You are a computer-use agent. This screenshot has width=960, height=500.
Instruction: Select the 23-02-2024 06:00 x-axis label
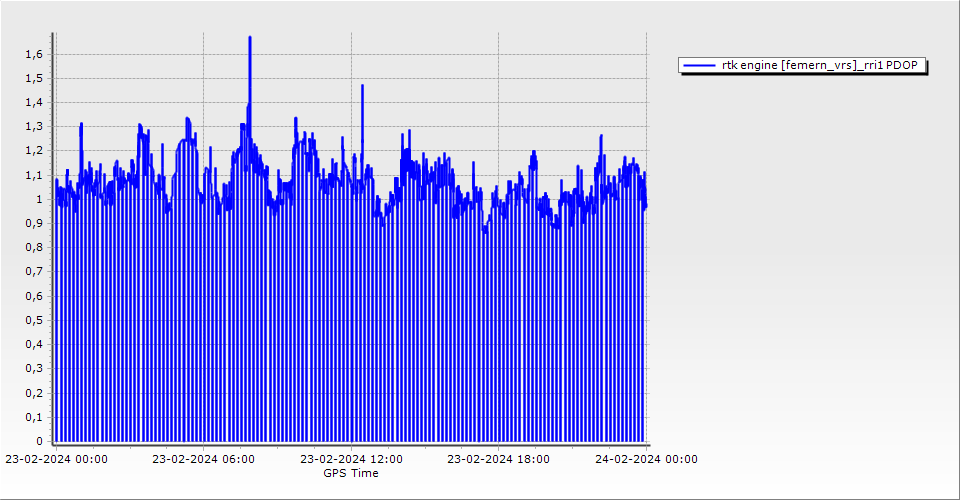point(203,459)
